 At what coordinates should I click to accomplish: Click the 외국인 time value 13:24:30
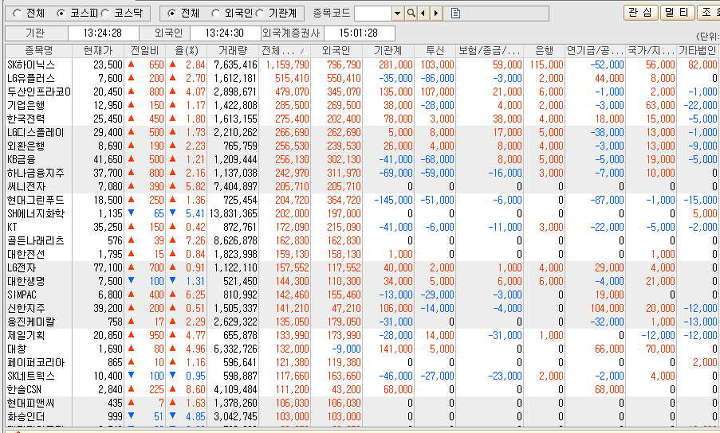click(x=225, y=33)
